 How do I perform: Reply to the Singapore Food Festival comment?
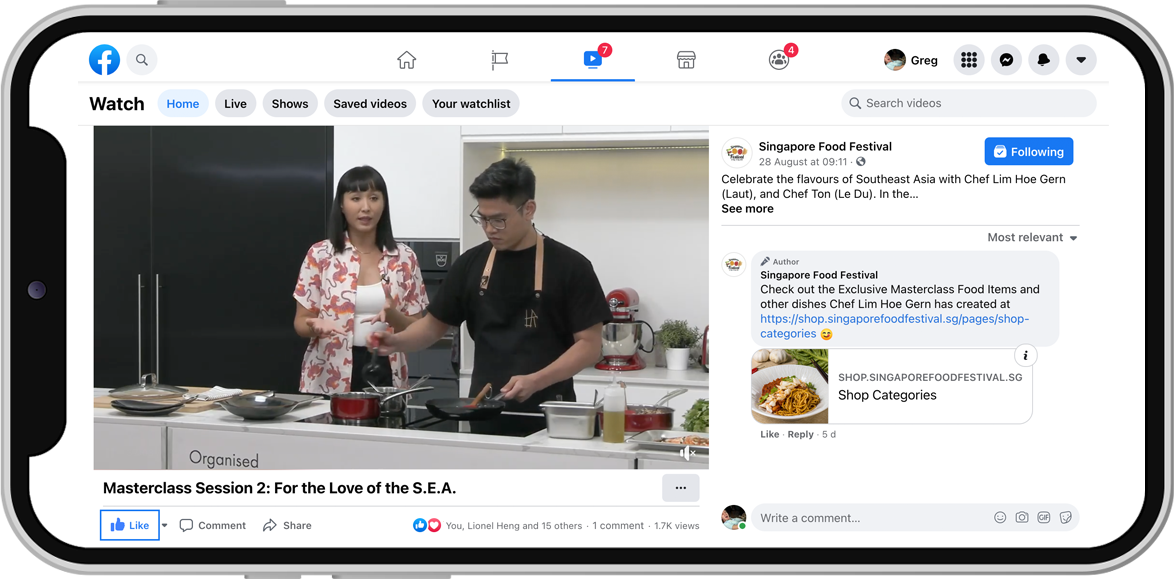coord(800,434)
